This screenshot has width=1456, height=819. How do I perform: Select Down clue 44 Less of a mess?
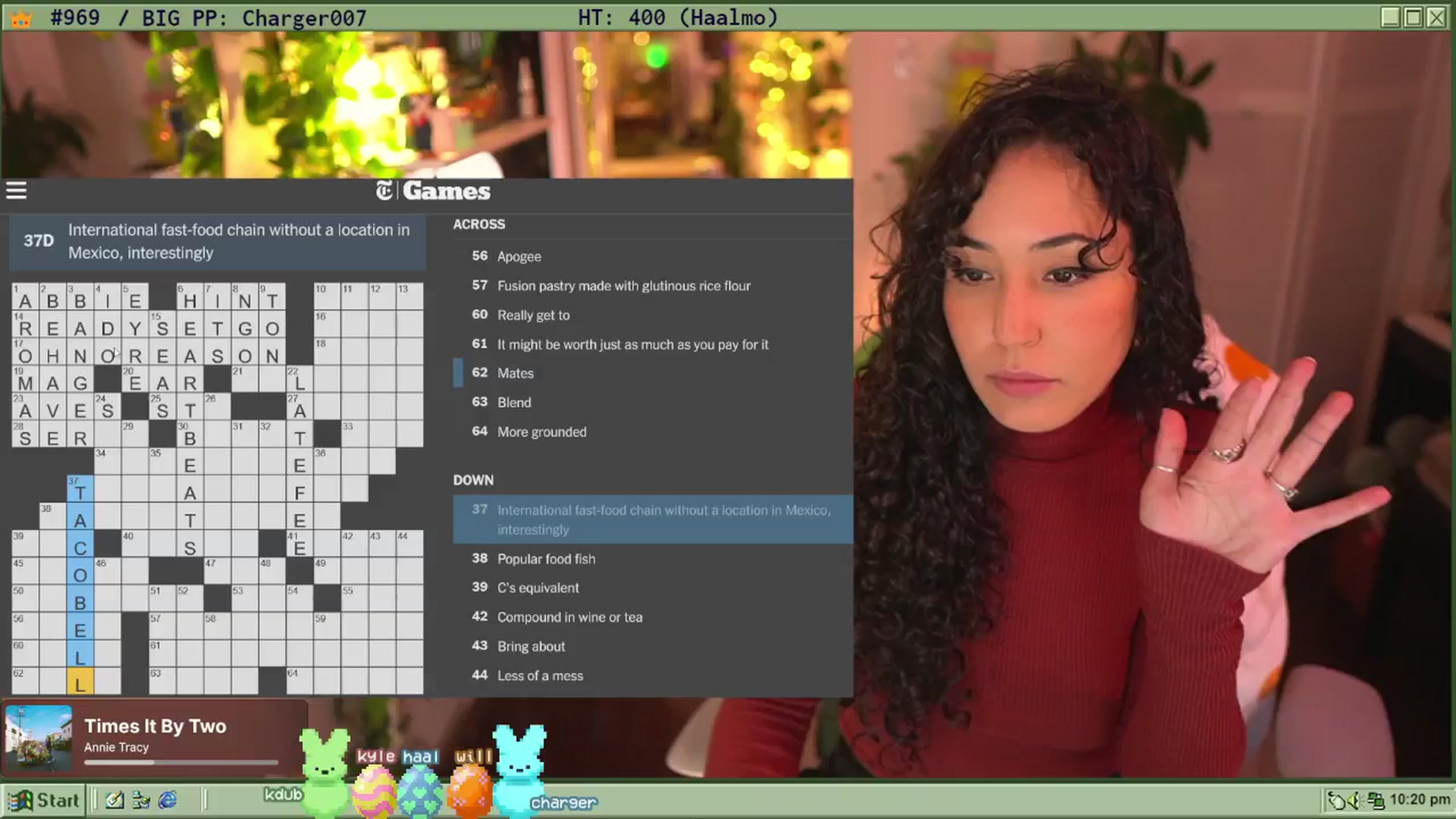[653, 676]
